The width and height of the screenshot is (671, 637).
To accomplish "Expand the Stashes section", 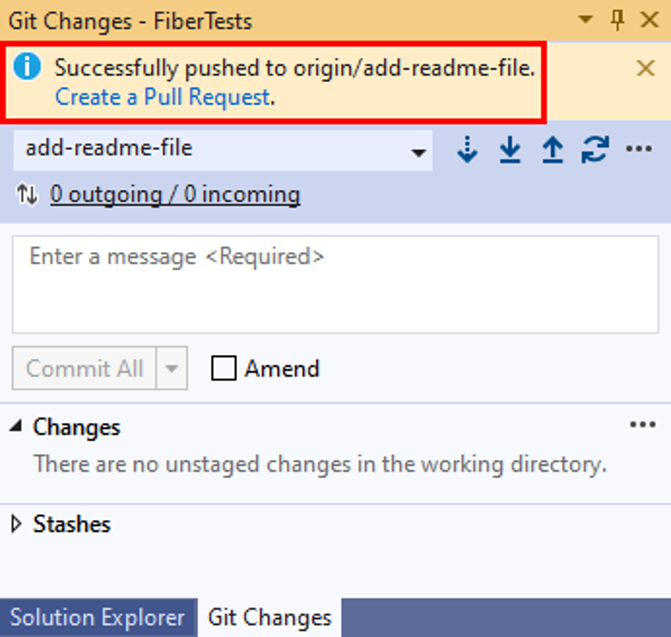I will point(16,524).
